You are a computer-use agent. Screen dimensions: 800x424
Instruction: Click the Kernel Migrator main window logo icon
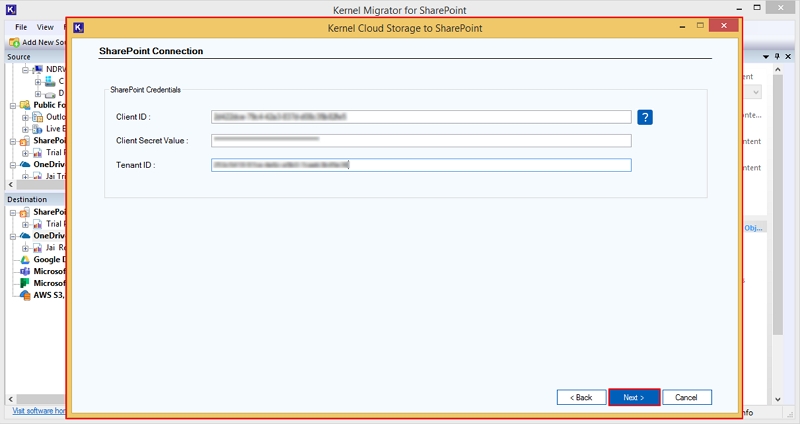tap(11, 9)
